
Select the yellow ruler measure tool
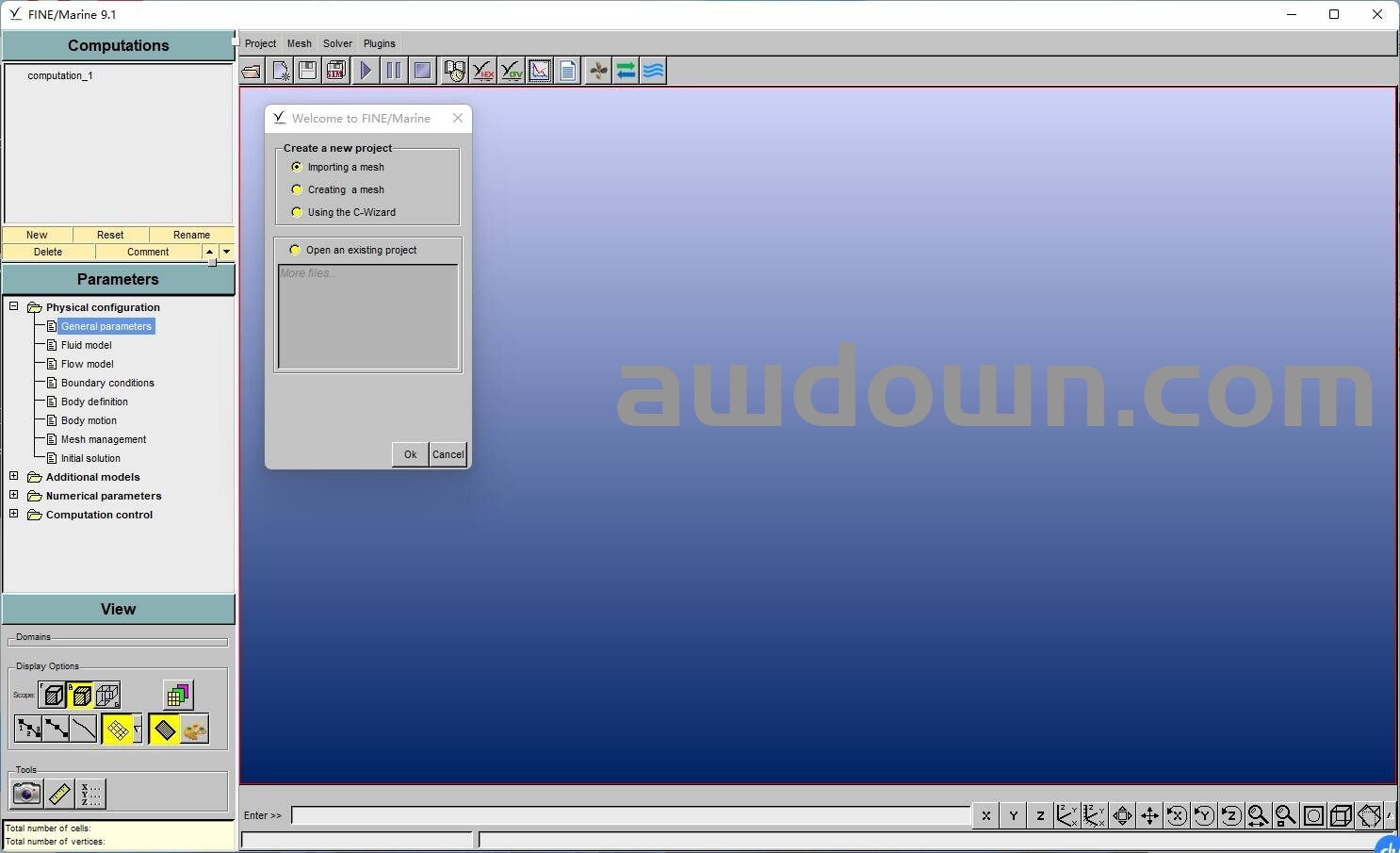click(59, 794)
